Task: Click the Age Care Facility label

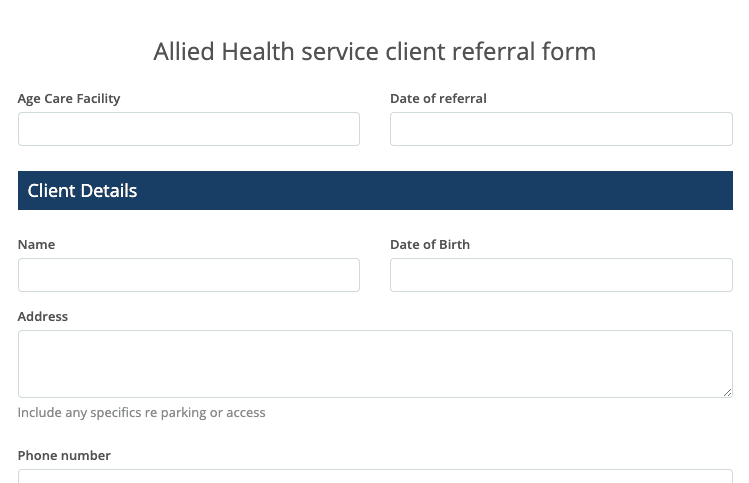Action: 69,98
